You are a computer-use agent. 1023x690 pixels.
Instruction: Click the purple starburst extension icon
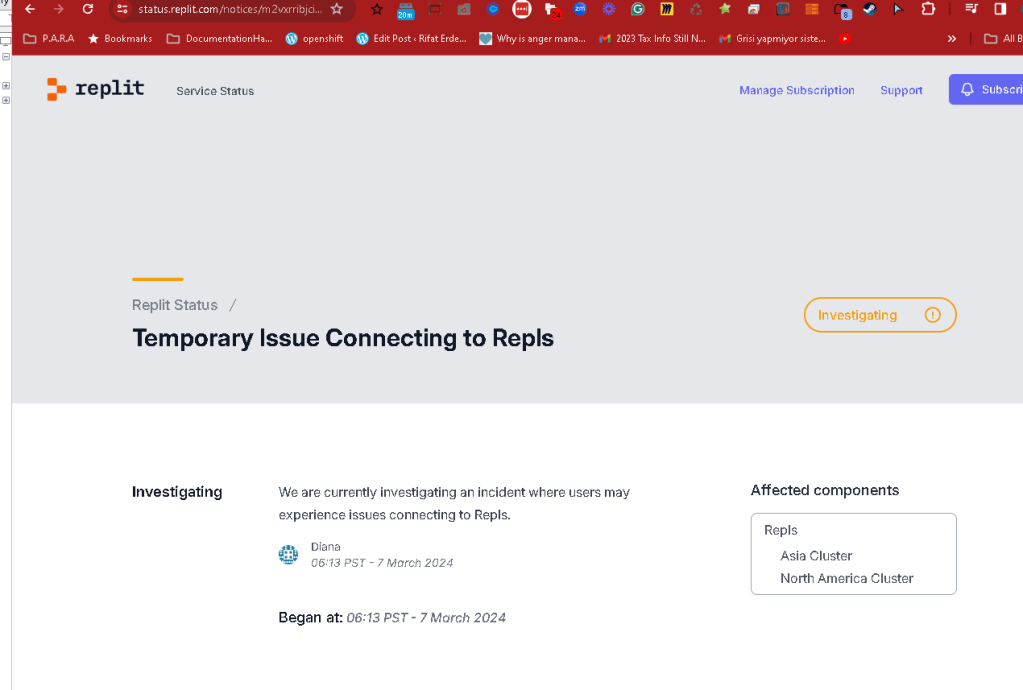pos(609,9)
